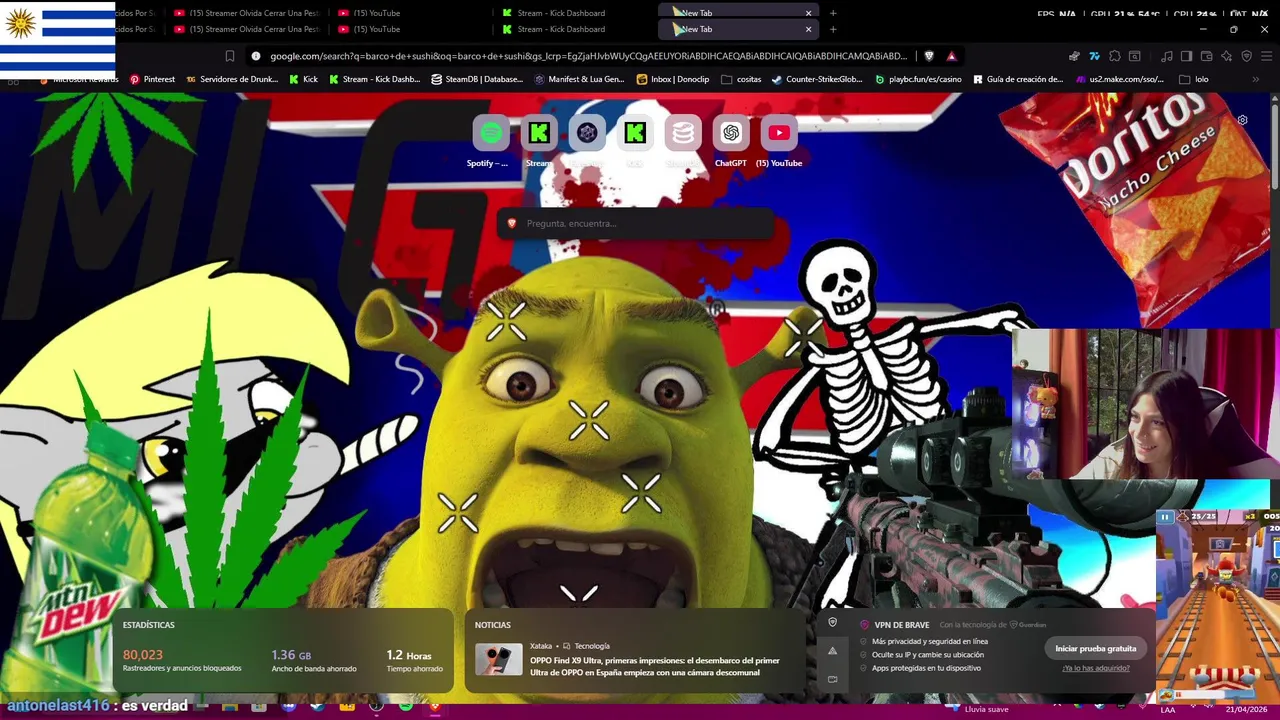Open the 'Counter-StrikeGlob...' bookmark
Screen dimensions: 1280x720
tap(817, 79)
